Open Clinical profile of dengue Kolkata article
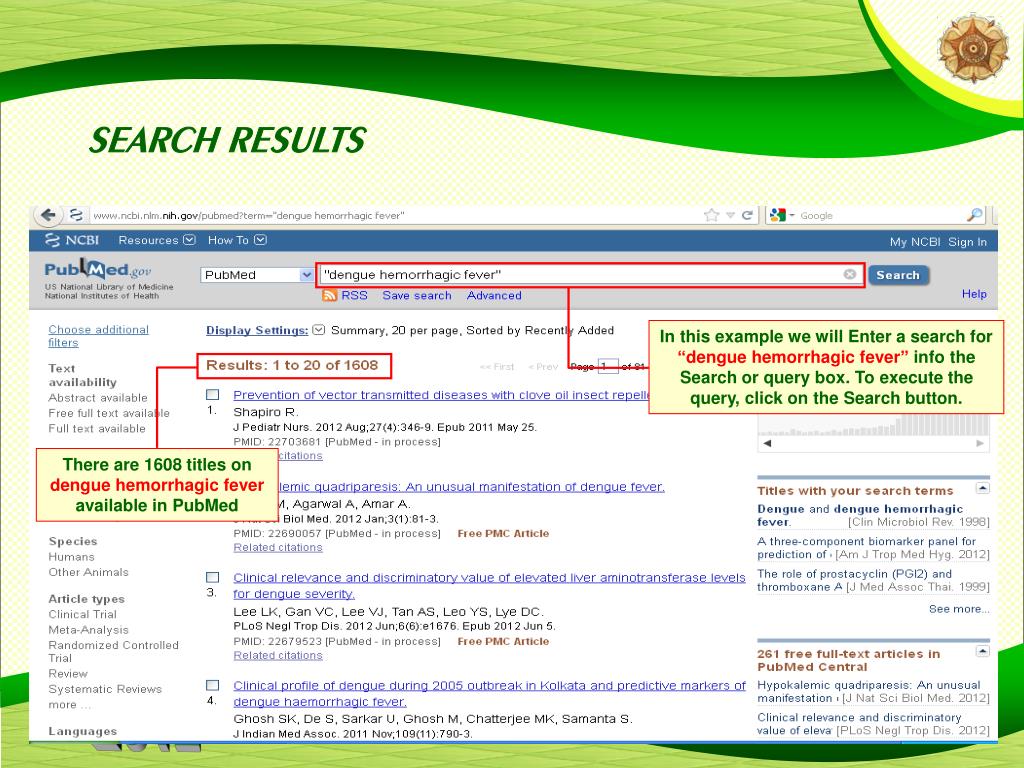The width and height of the screenshot is (1024, 768). pyautogui.click(x=489, y=693)
